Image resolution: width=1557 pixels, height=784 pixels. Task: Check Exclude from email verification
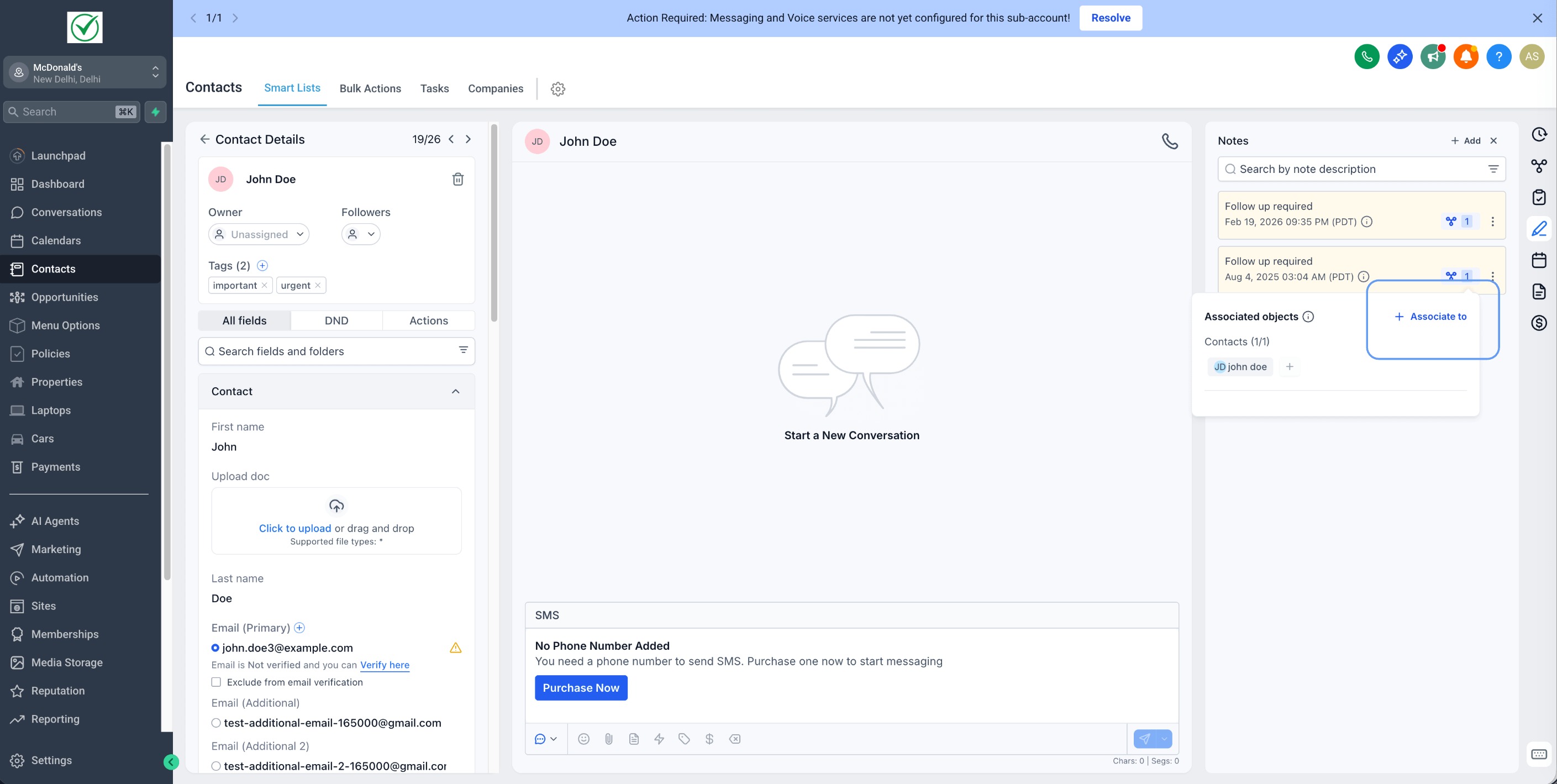pos(216,682)
